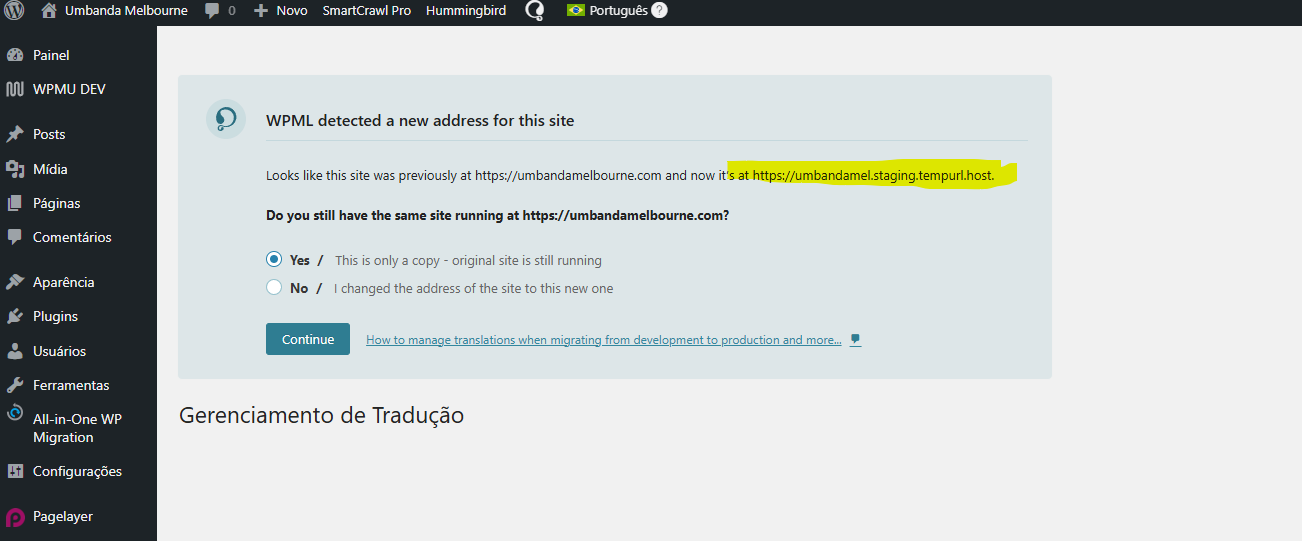
Task: Click the Comentários speech bubble icon
Action: [15, 237]
